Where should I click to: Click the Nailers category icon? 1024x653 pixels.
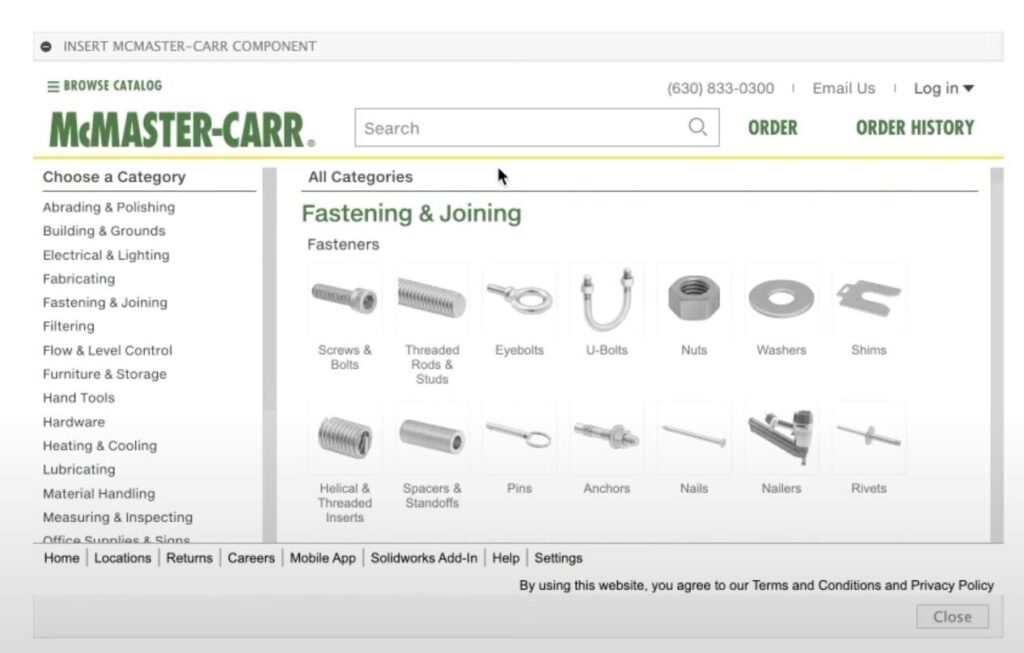tap(781, 436)
